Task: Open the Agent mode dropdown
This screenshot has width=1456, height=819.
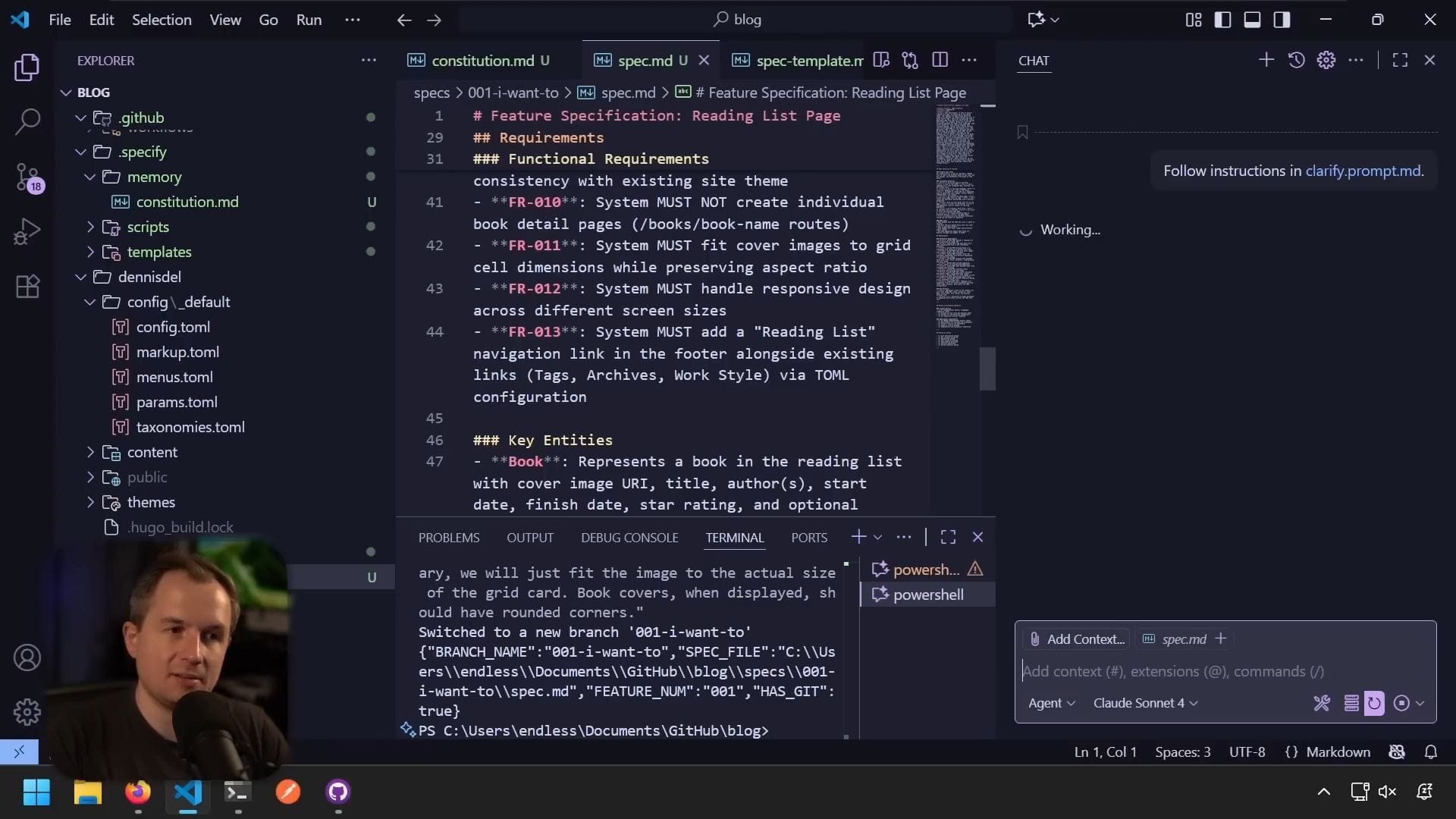Action: [1051, 703]
